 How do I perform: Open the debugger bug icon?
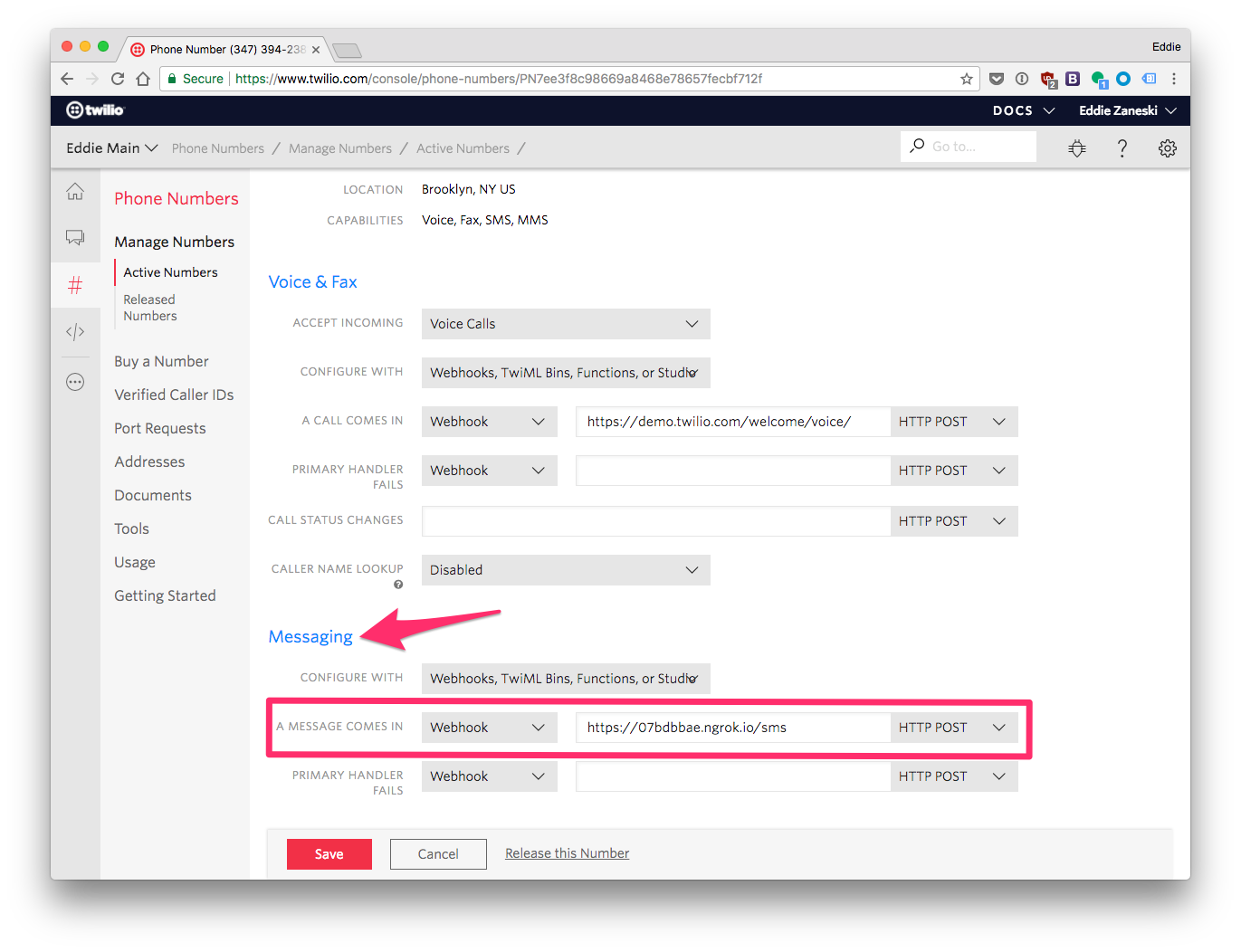pyautogui.click(x=1077, y=148)
